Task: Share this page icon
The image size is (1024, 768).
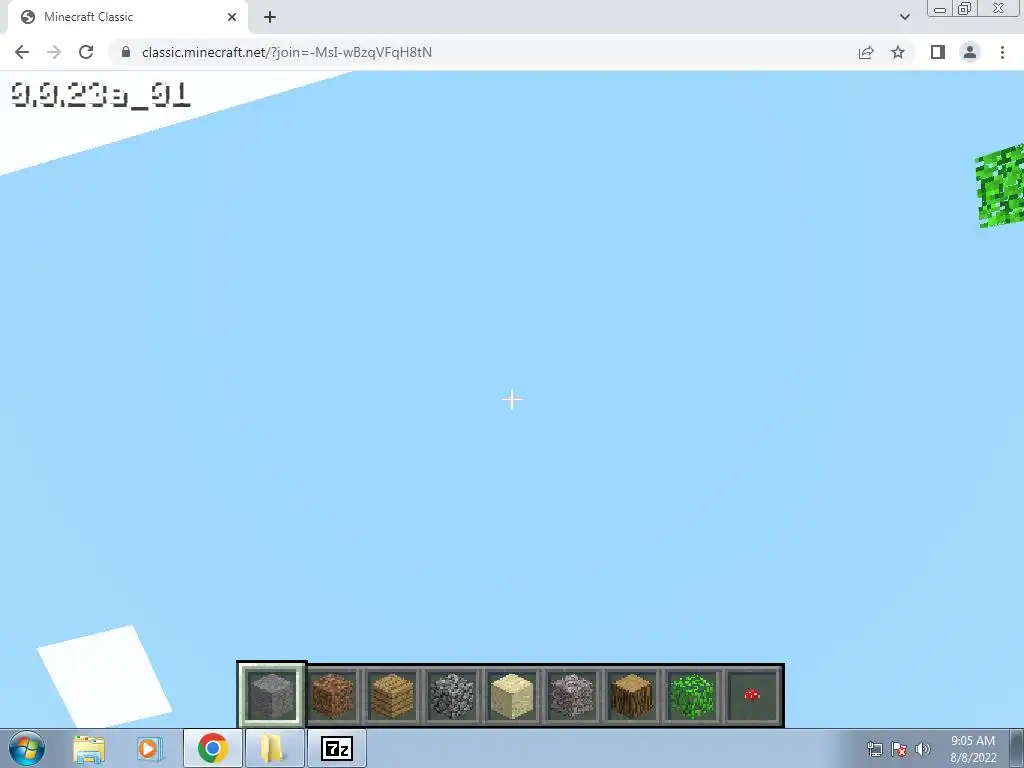Action: (866, 52)
